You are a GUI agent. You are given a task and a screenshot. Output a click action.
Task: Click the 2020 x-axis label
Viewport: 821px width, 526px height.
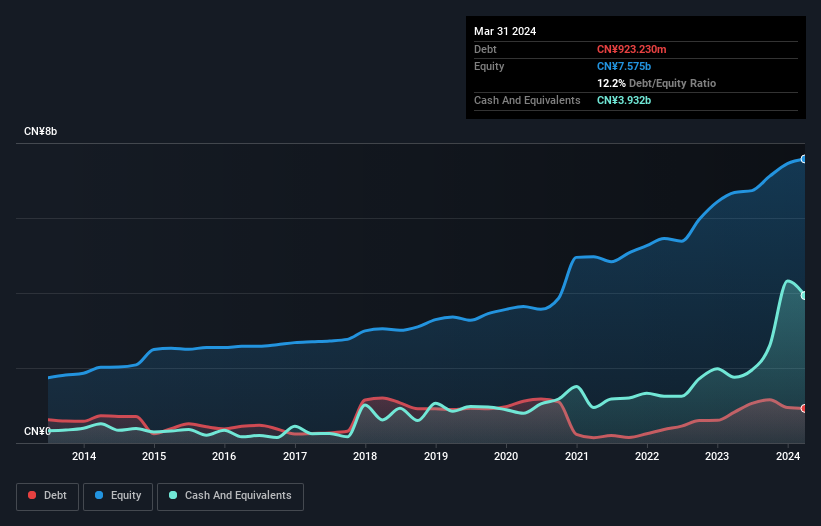(x=506, y=456)
